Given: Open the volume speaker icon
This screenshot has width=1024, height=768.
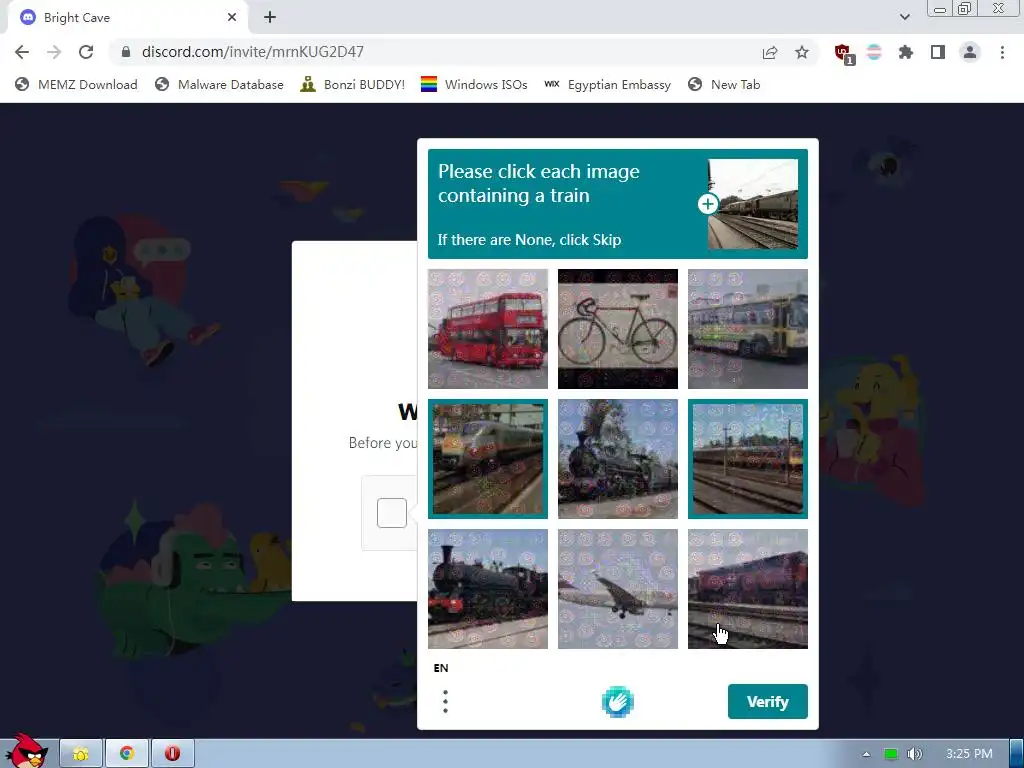Looking at the screenshot, I should pyautogui.click(x=915, y=754).
